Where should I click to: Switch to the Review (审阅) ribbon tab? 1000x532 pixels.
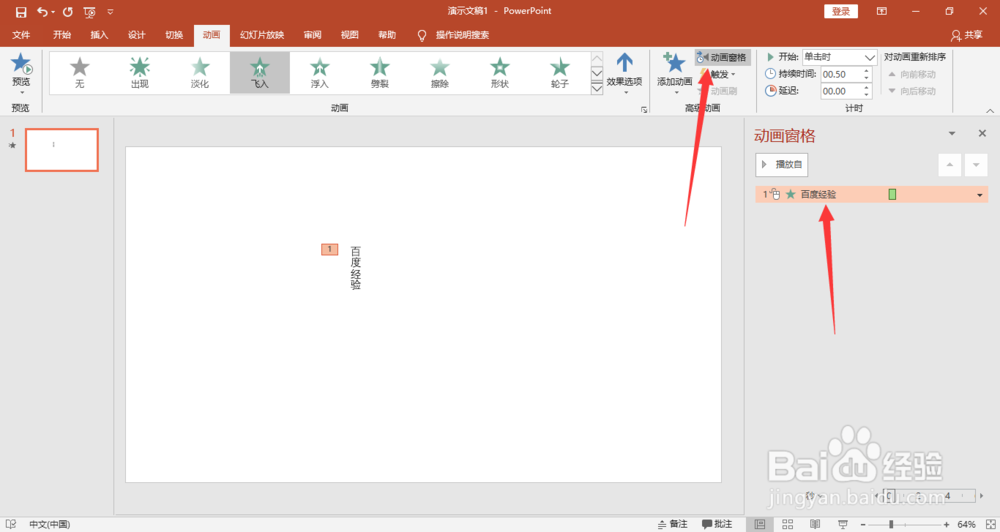(x=312, y=35)
